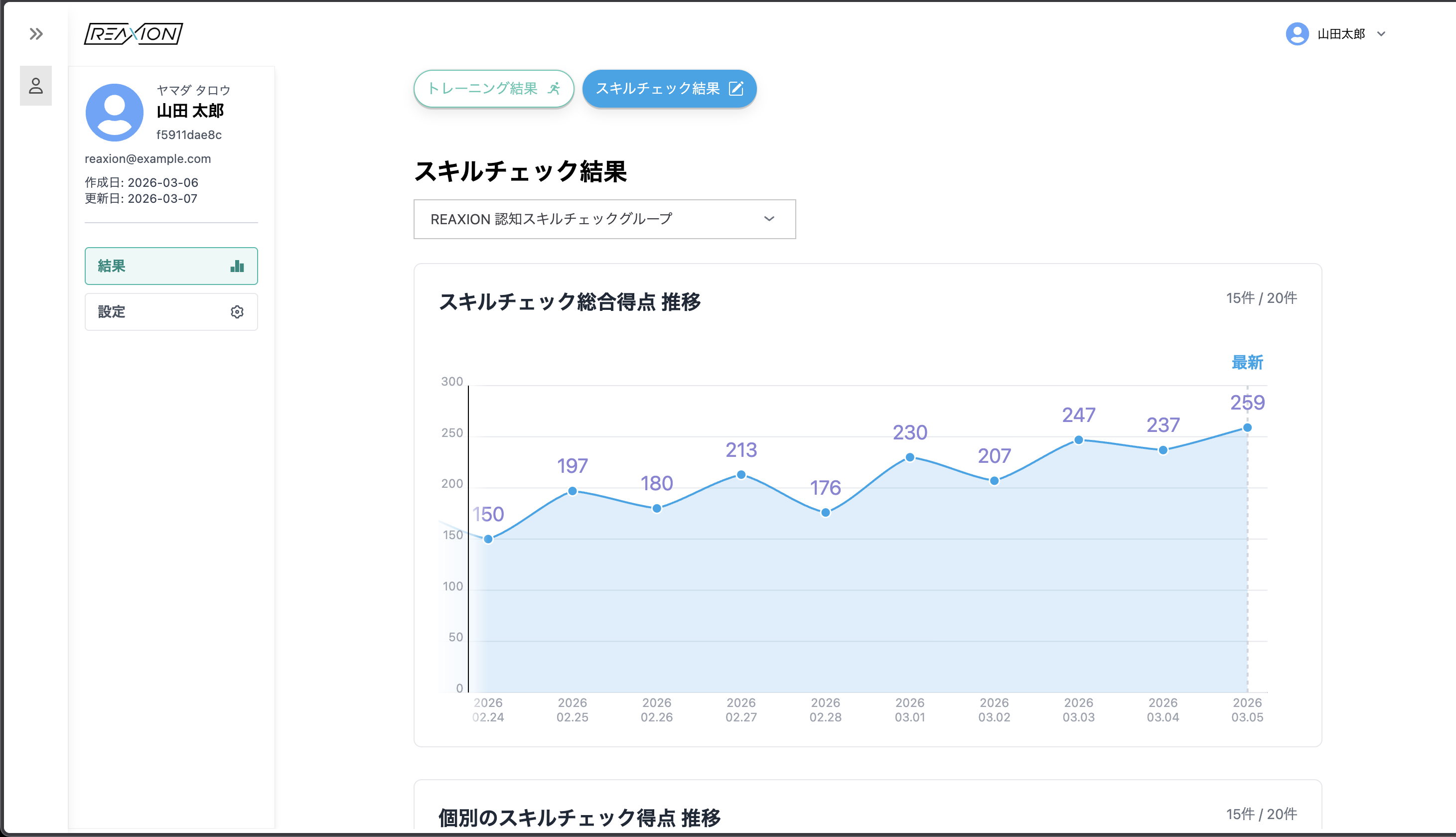
Task: Select 結果 in the sidebar menu
Action: coord(171,266)
